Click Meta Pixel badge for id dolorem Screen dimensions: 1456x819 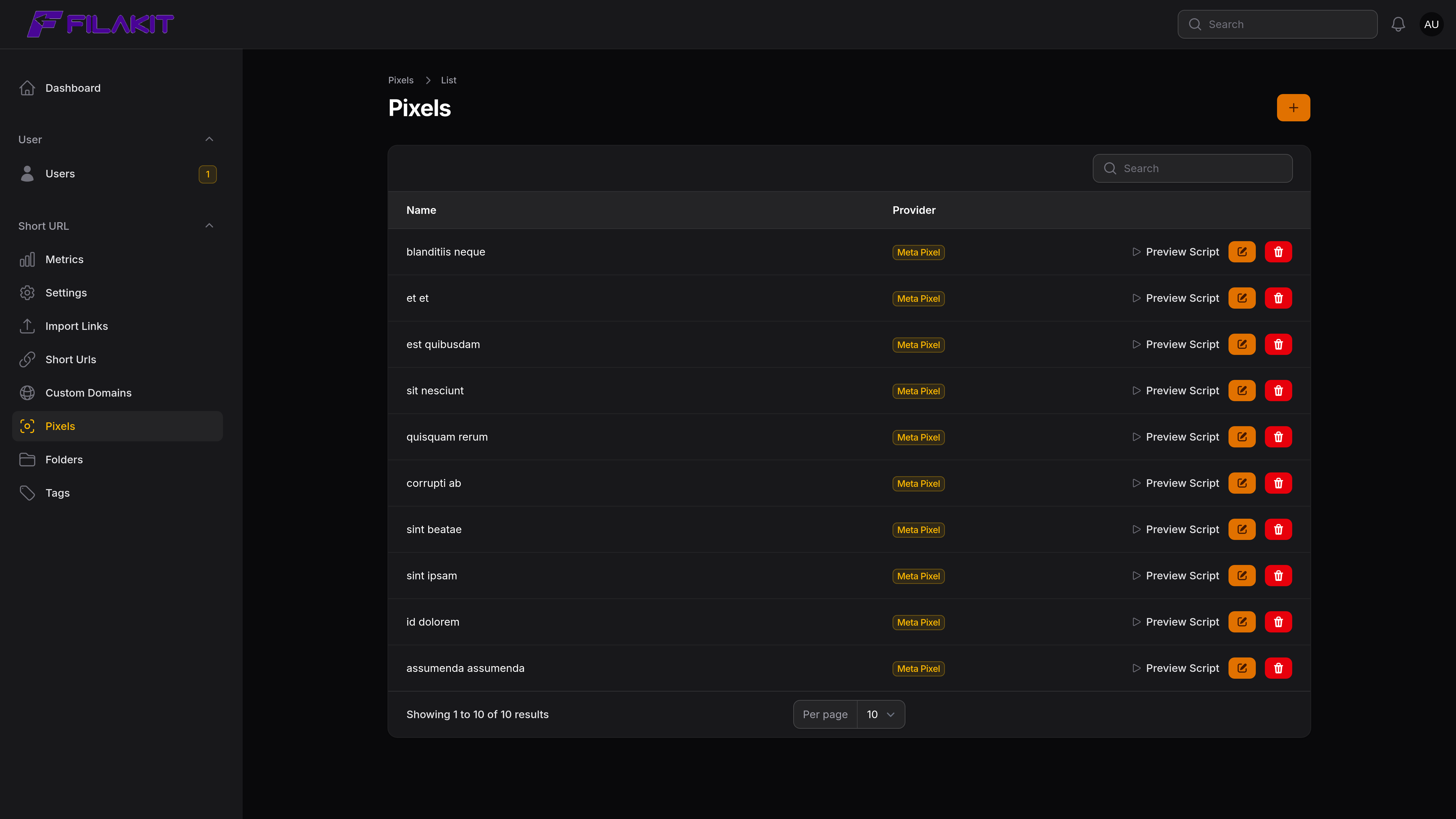919,622
